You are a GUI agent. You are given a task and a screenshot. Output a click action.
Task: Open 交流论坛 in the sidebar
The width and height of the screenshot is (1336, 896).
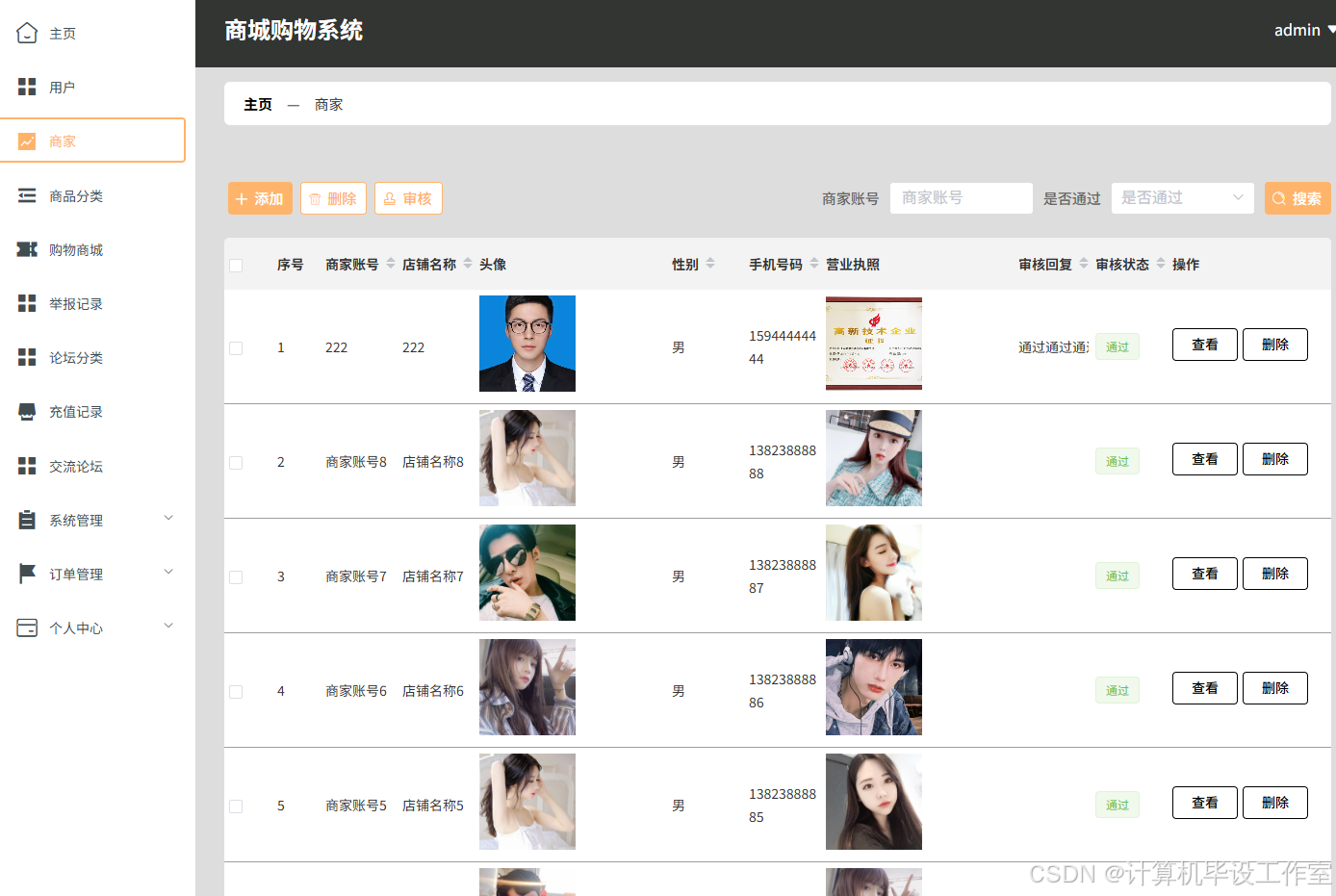click(76, 467)
